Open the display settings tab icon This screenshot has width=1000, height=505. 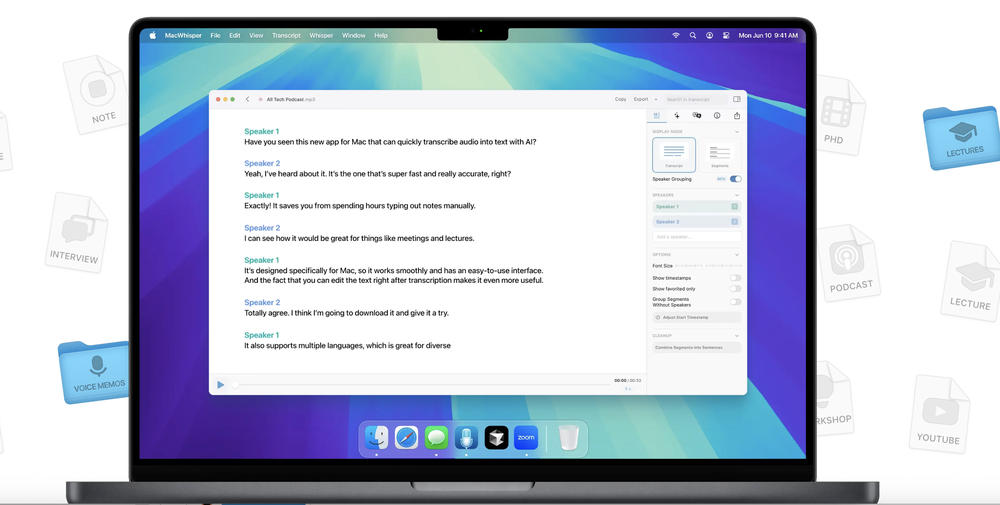tap(656, 115)
